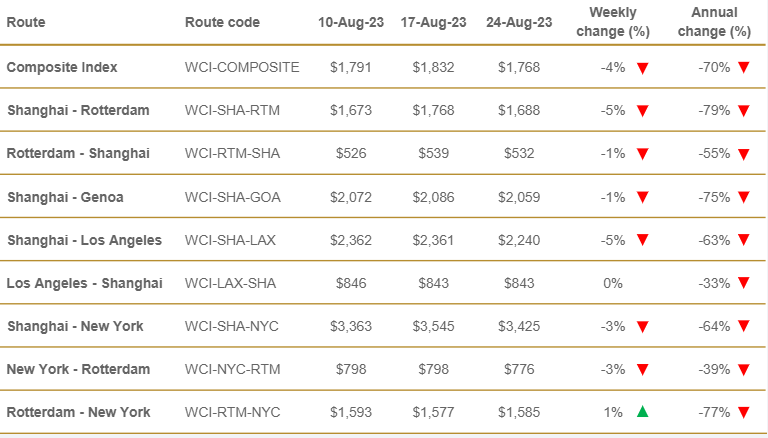The image size is (768, 438).
Task: Click the red down arrow beside Composite Index weekly change
Action: pyautogui.click(x=643, y=68)
